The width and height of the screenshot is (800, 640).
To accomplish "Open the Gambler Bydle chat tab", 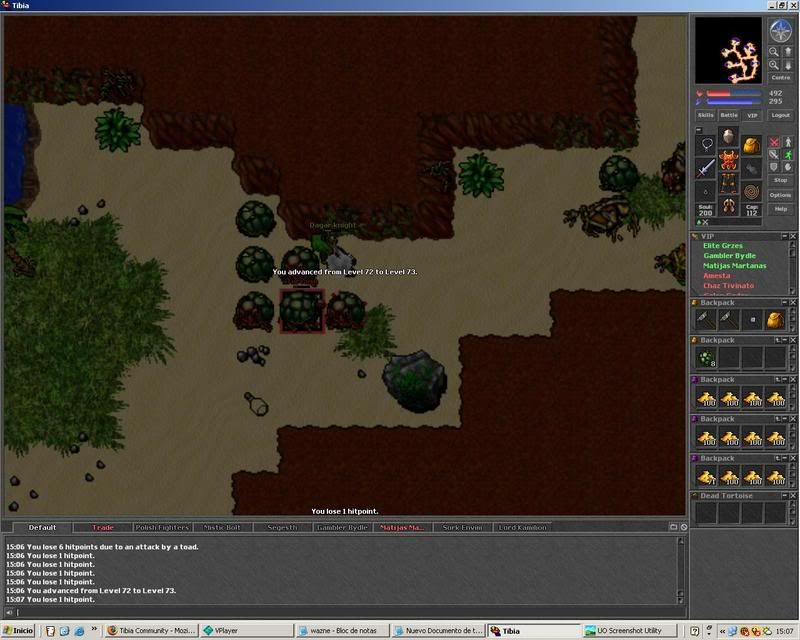I will coord(342,528).
